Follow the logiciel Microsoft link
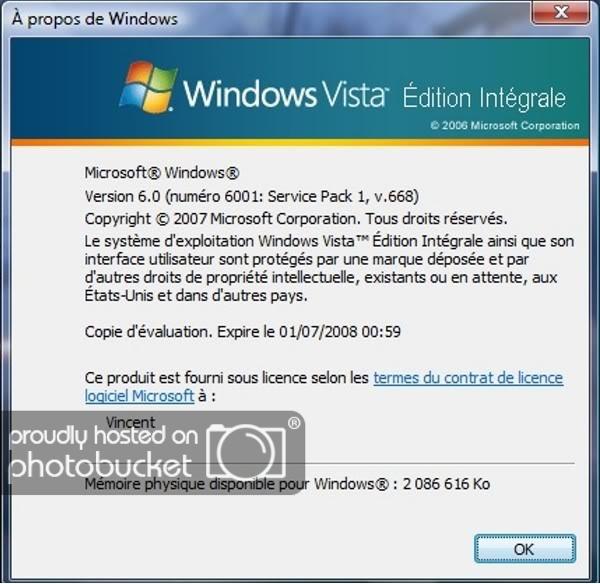The width and height of the screenshot is (600, 584). (139, 396)
